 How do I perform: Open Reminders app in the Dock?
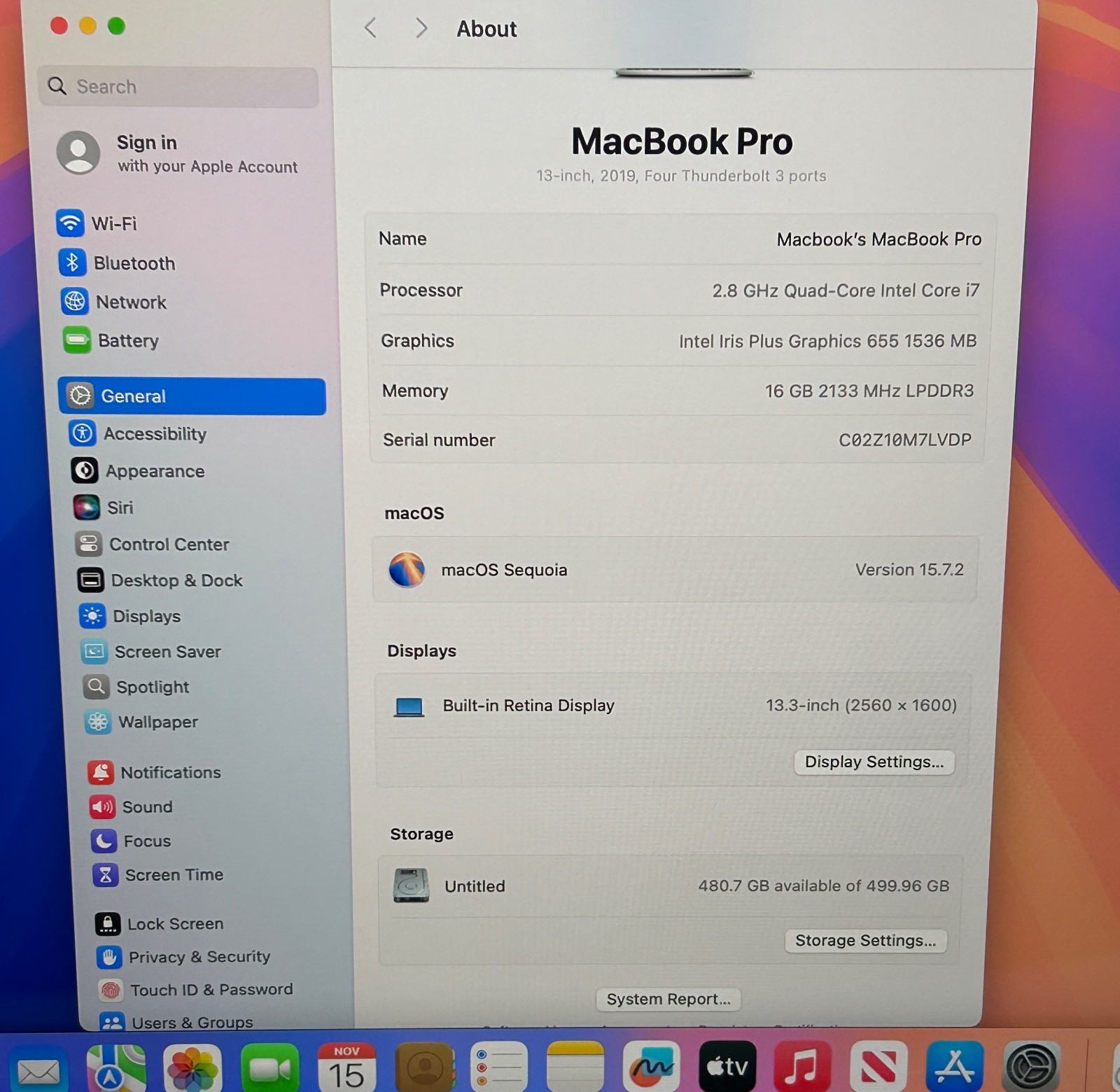click(499, 1067)
